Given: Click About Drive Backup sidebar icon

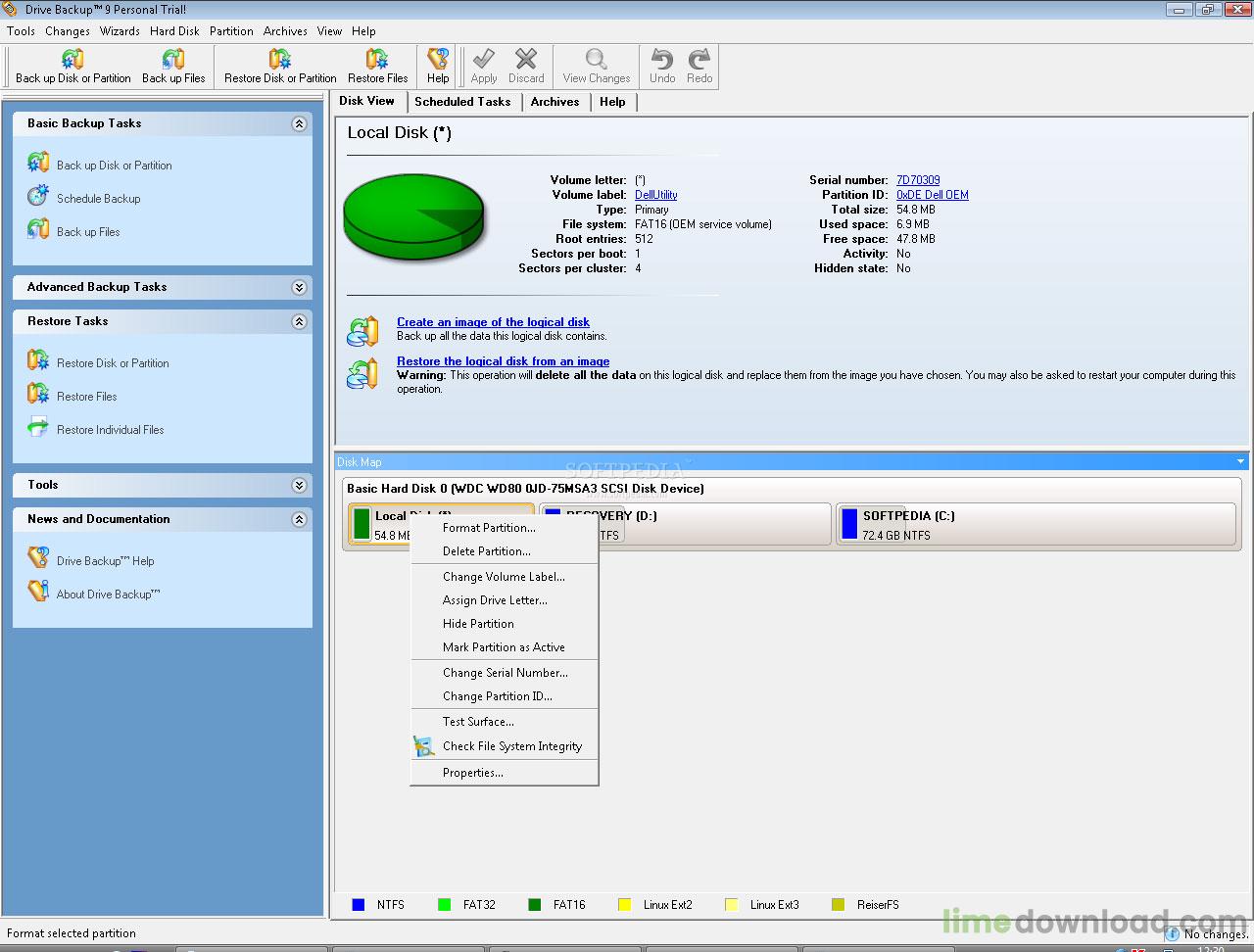Looking at the screenshot, I should click(38, 592).
